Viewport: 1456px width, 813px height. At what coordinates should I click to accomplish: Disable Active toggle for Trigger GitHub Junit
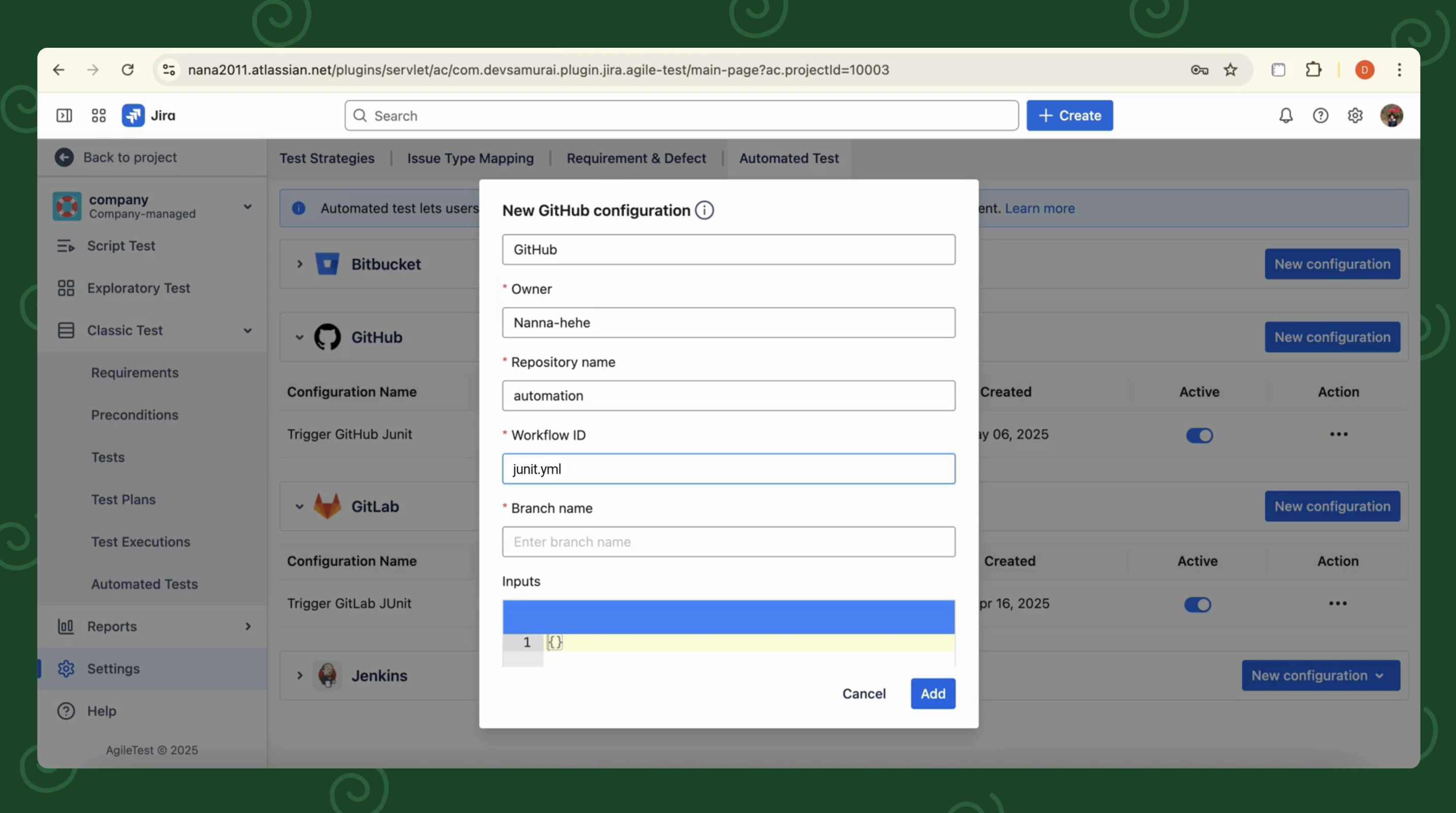coord(1199,435)
